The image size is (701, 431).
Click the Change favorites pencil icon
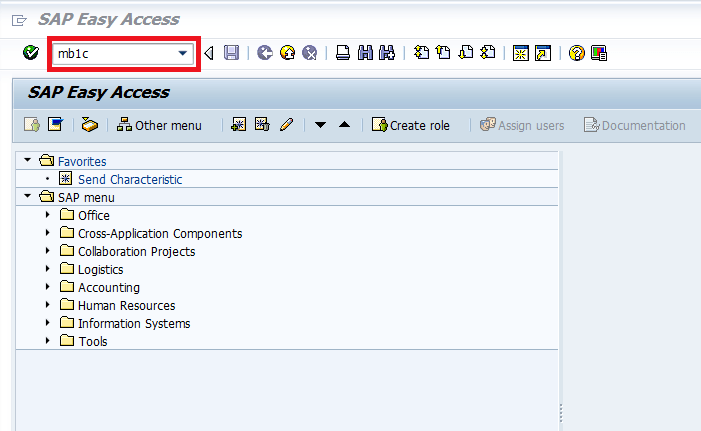286,125
